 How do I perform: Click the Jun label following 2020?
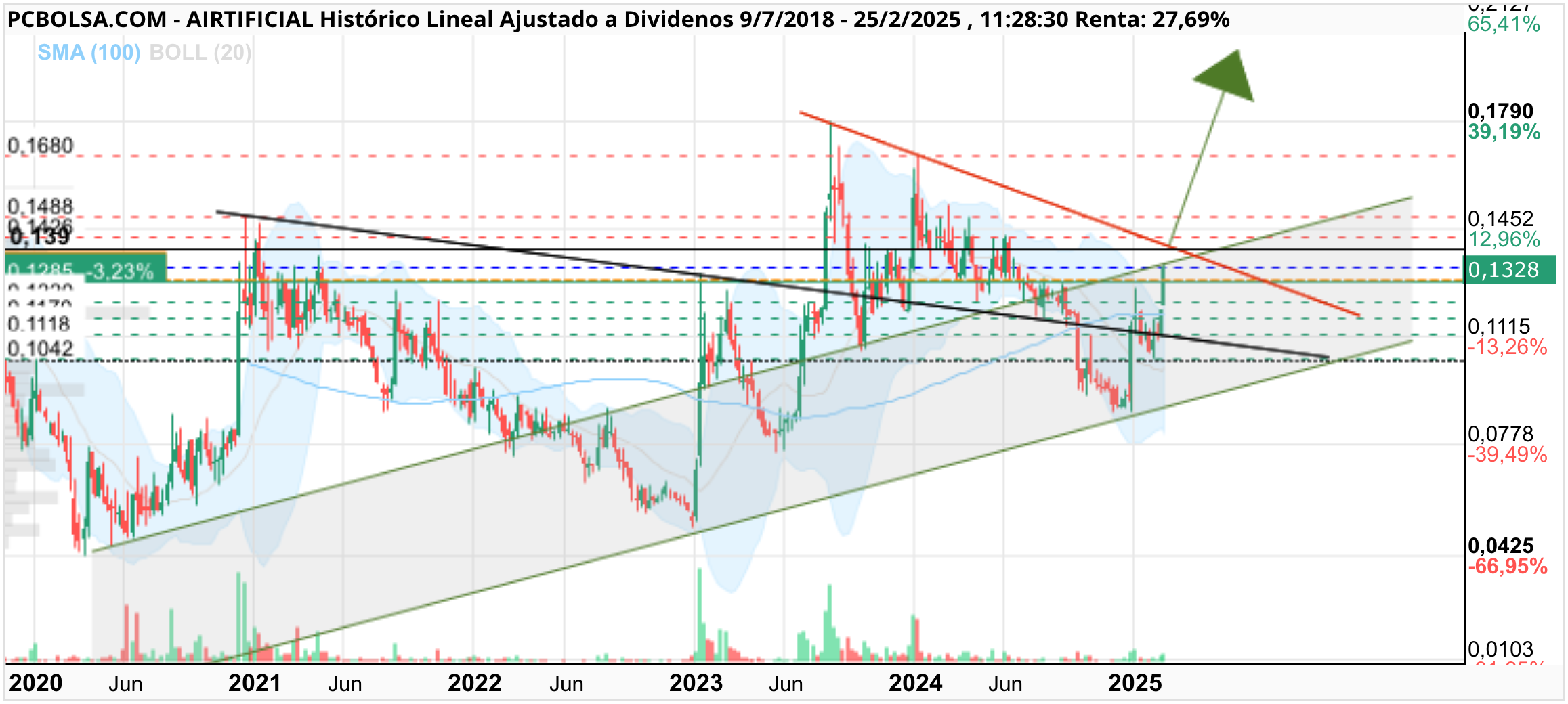[125, 684]
